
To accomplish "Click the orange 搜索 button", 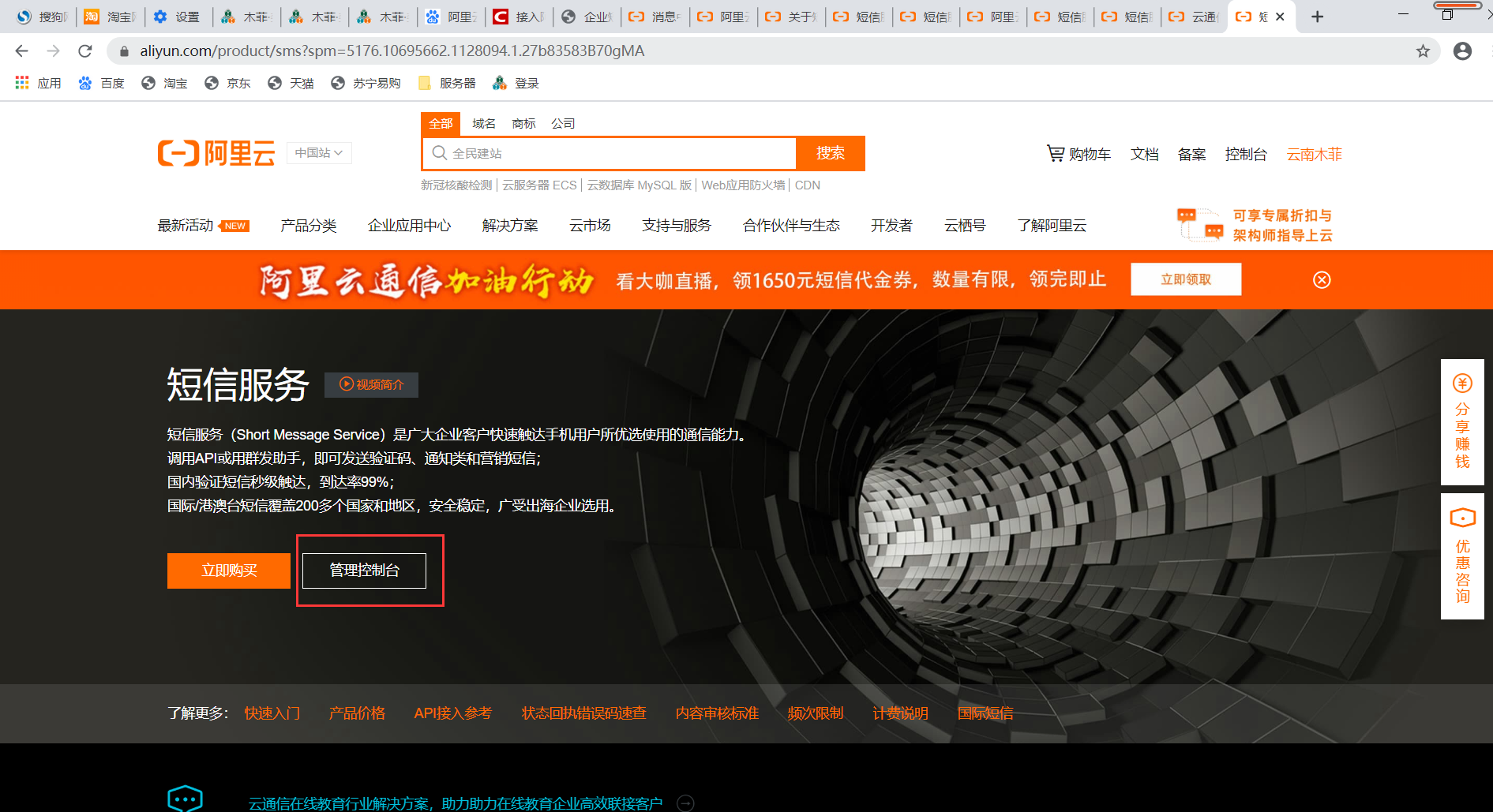I will (831, 153).
